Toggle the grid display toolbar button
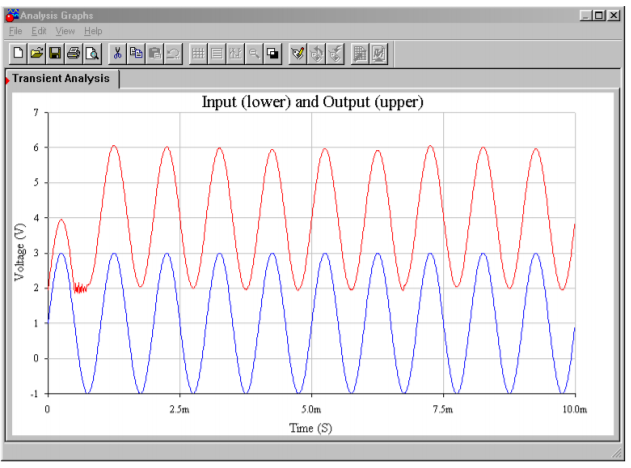 coord(199,53)
